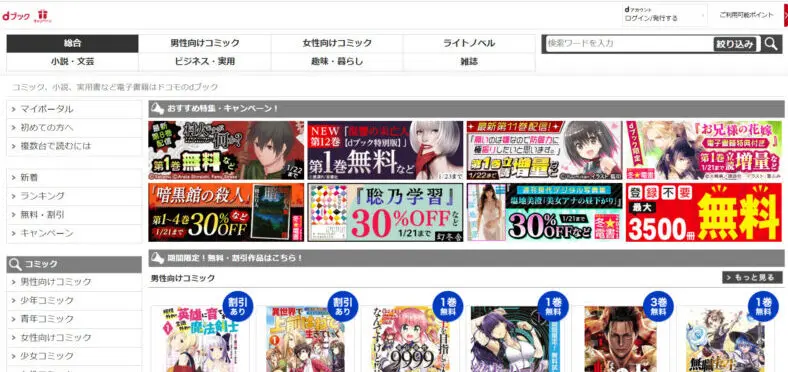
Task: Open ランキング in the sidebar
Action: [74, 196]
